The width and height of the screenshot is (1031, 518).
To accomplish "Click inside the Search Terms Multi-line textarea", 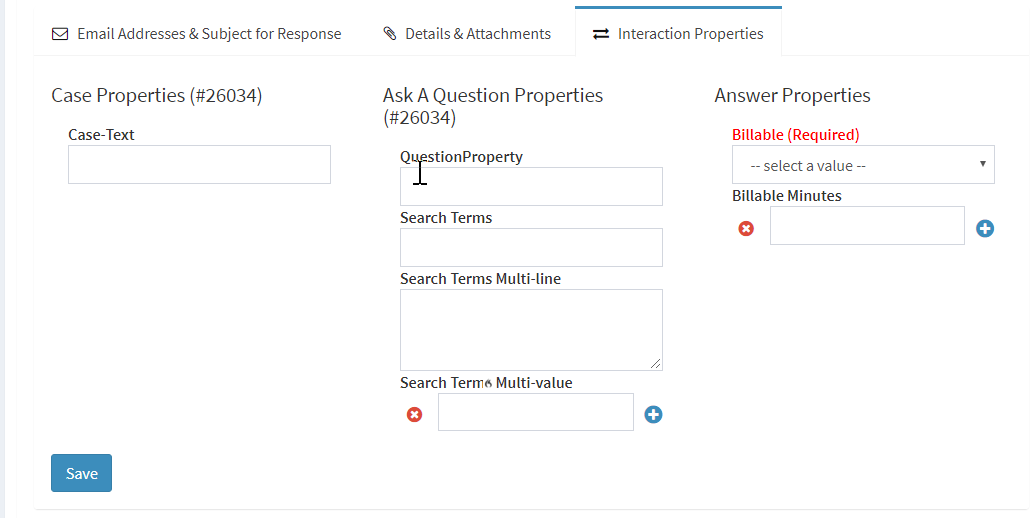I will (x=531, y=330).
